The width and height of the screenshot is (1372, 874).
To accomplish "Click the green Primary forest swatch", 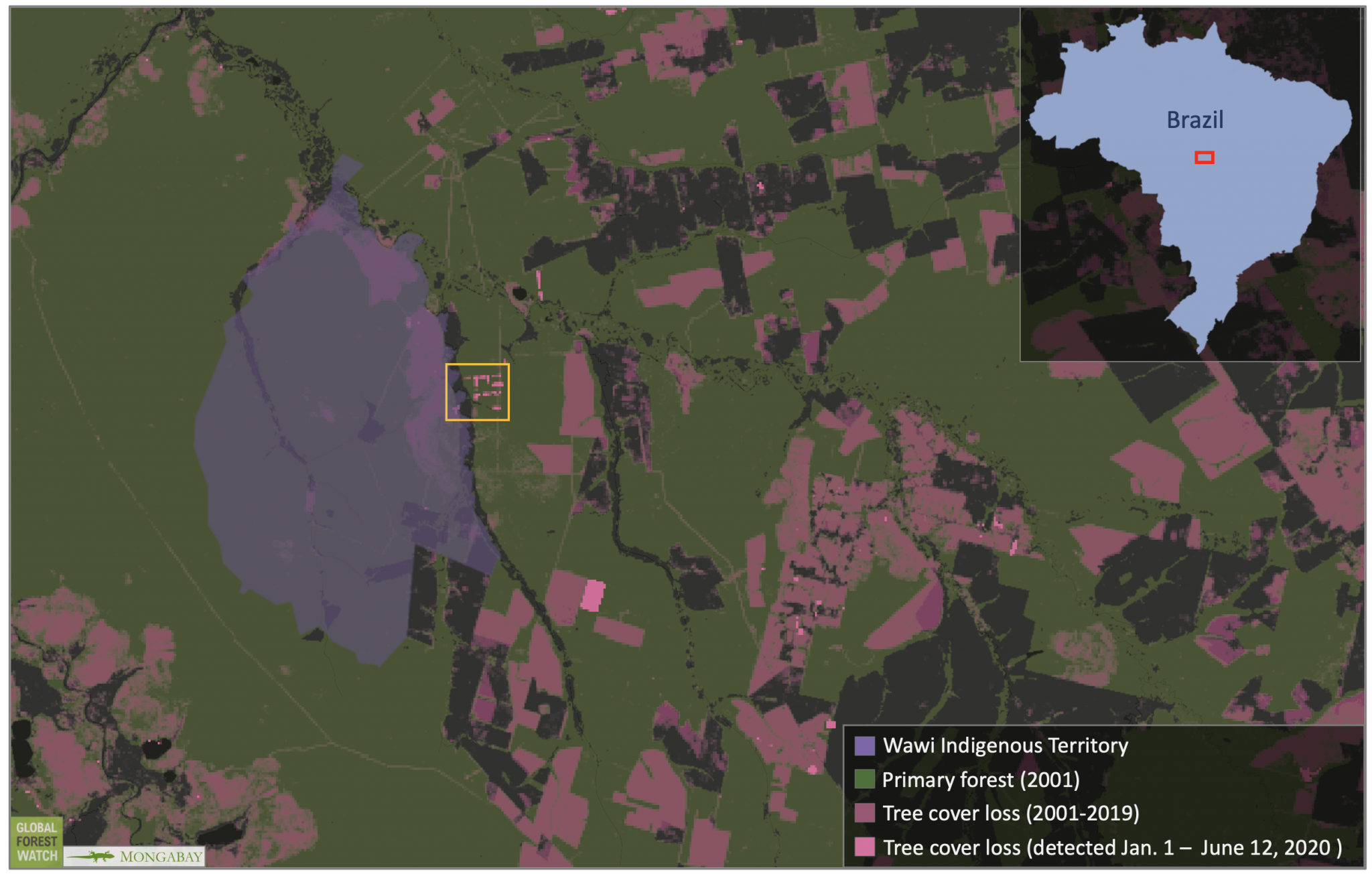I will (x=864, y=780).
